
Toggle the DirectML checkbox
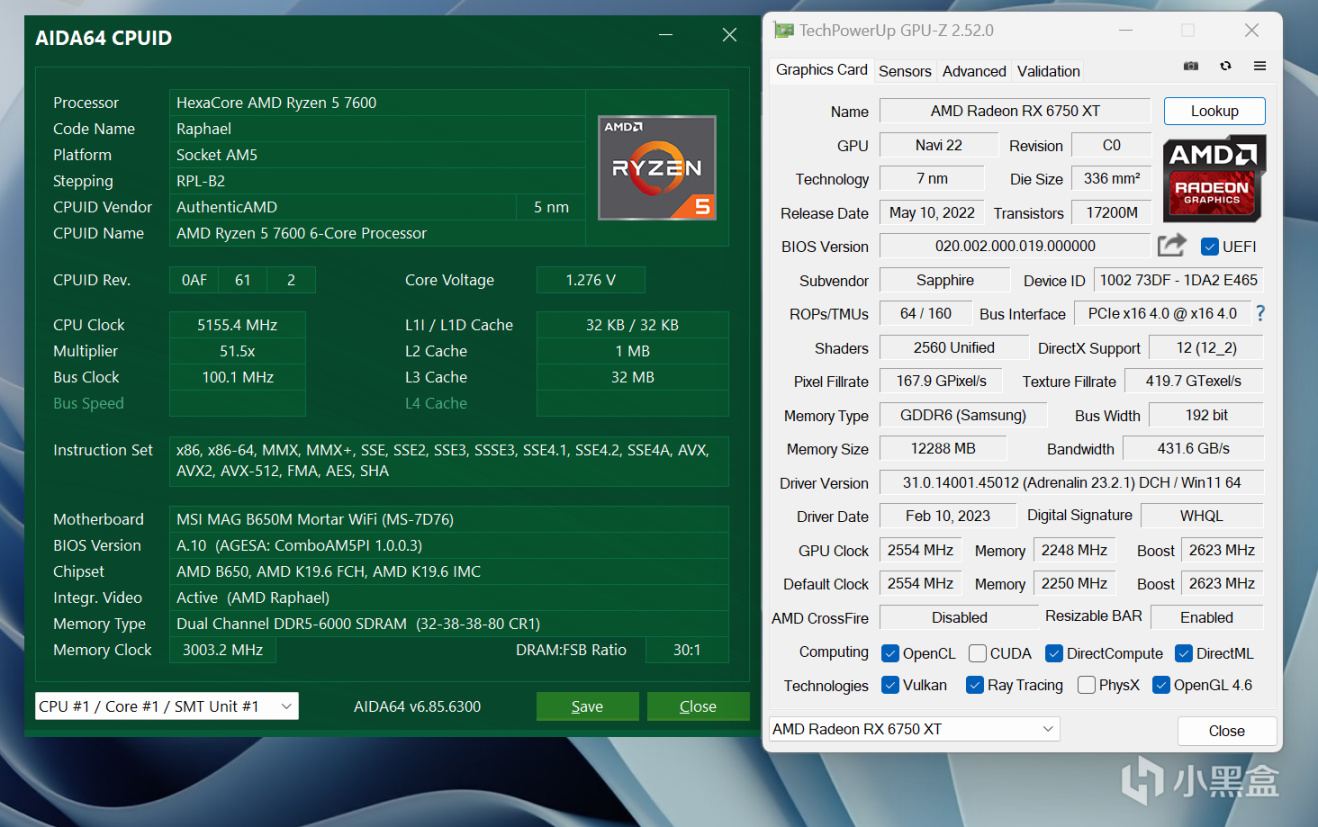tap(1183, 653)
